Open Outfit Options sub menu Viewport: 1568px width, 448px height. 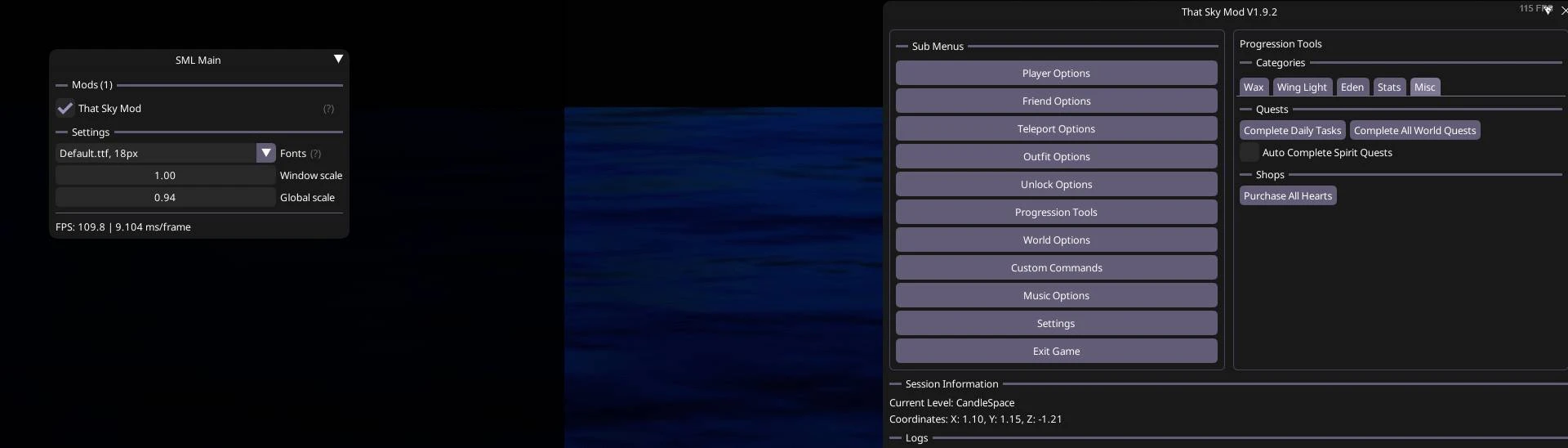pyautogui.click(x=1056, y=156)
